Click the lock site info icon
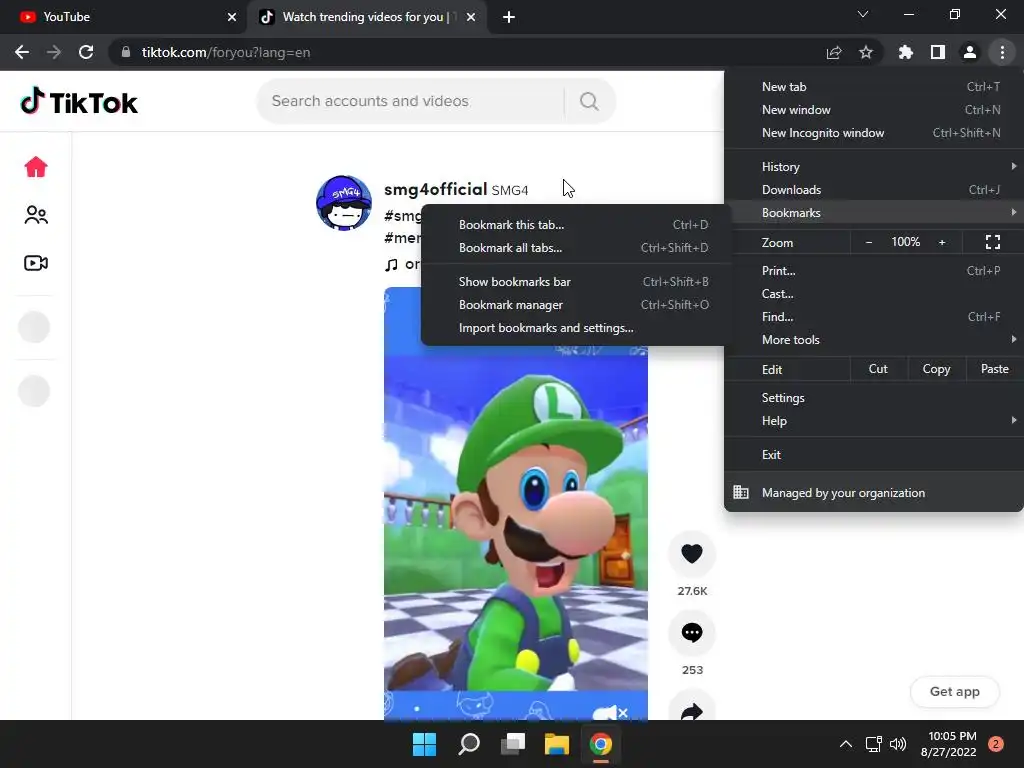The image size is (1024, 768). coord(126,52)
